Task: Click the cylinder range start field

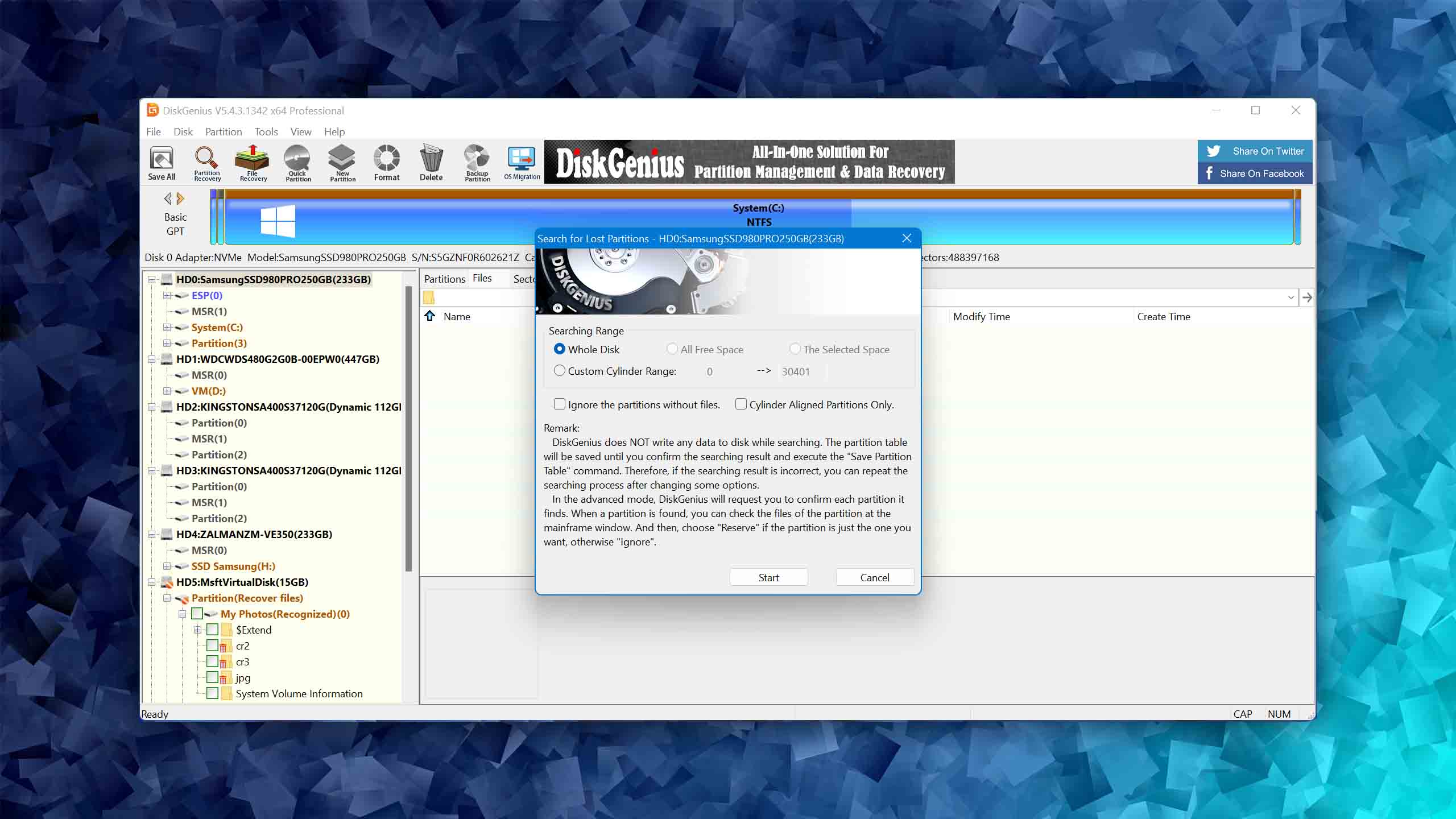Action: pos(723,371)
